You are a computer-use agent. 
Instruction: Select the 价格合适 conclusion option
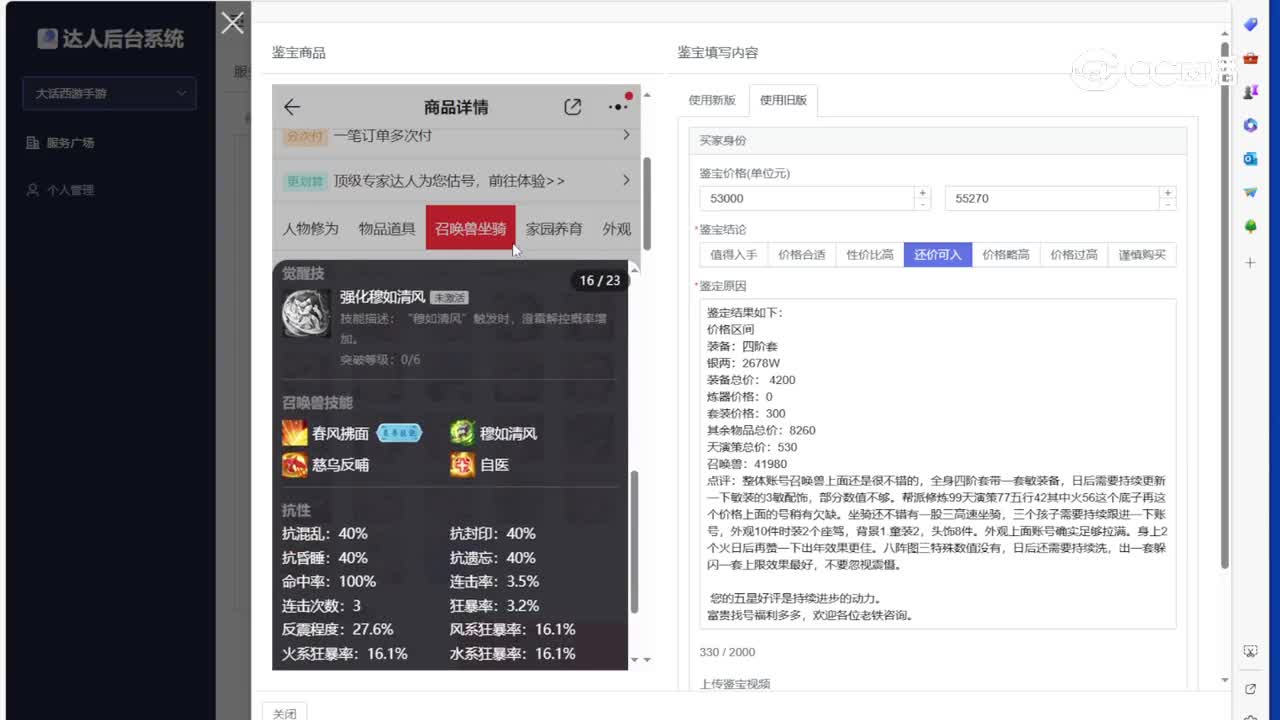tap(800, 254)
